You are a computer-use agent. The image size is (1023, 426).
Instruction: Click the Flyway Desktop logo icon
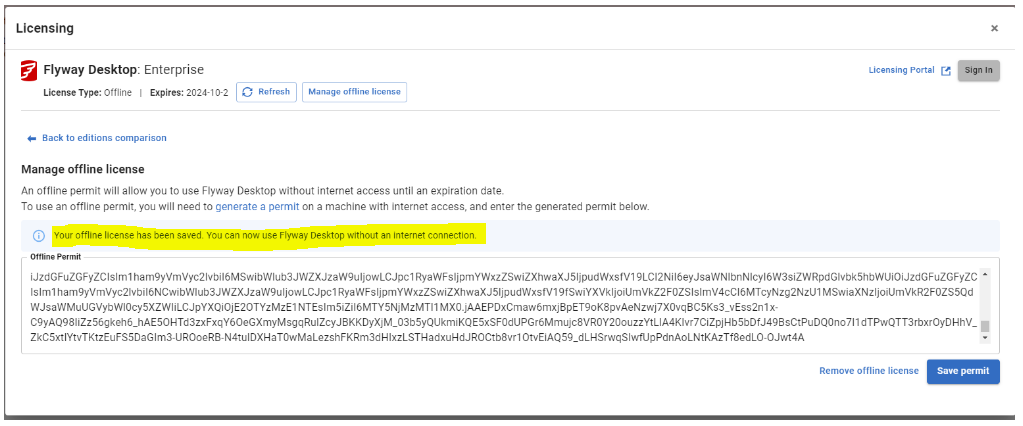pyautogui.click(x=28, y=70)
